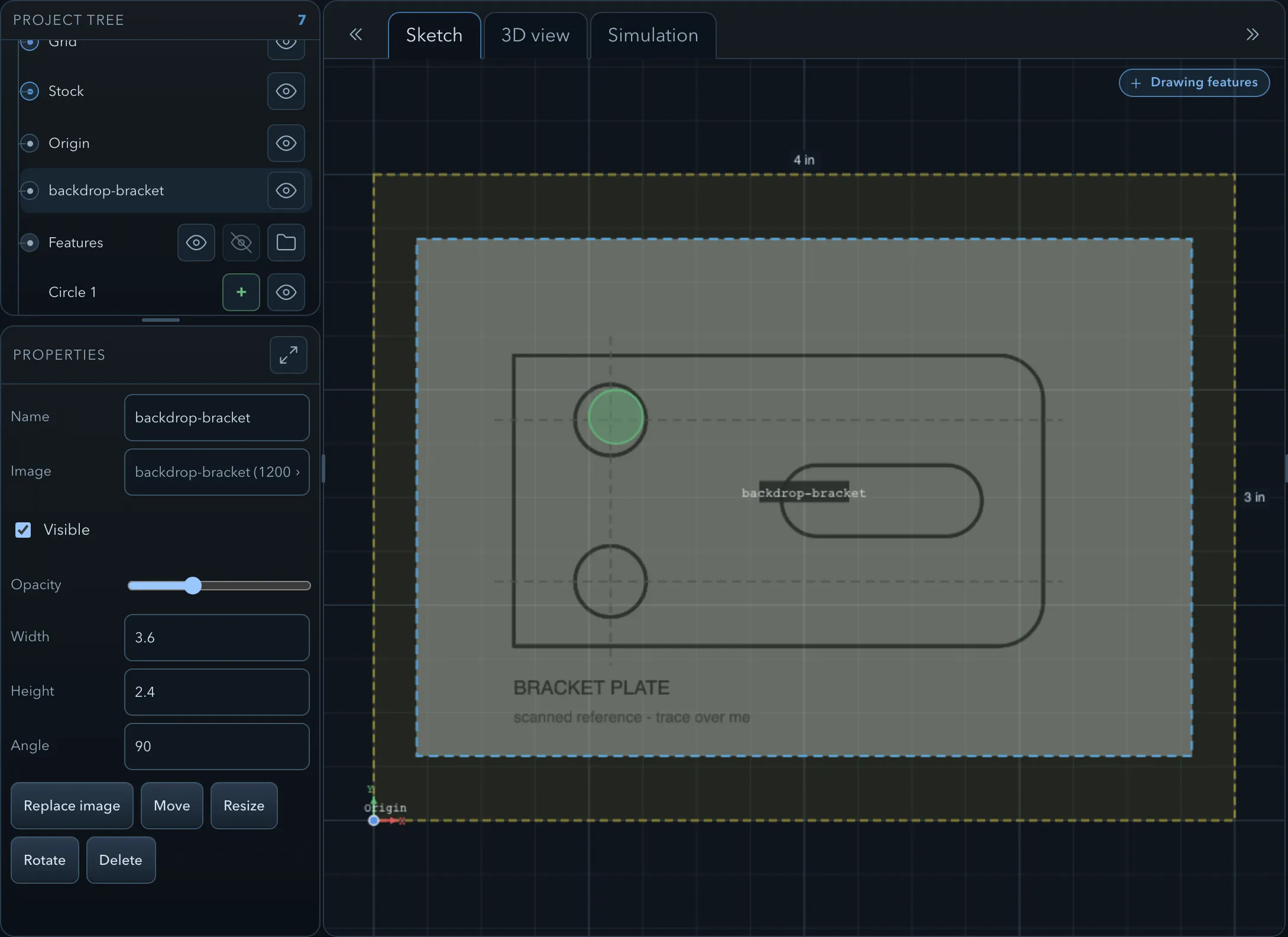Click the Replace image button

click(x=72, y=806)
